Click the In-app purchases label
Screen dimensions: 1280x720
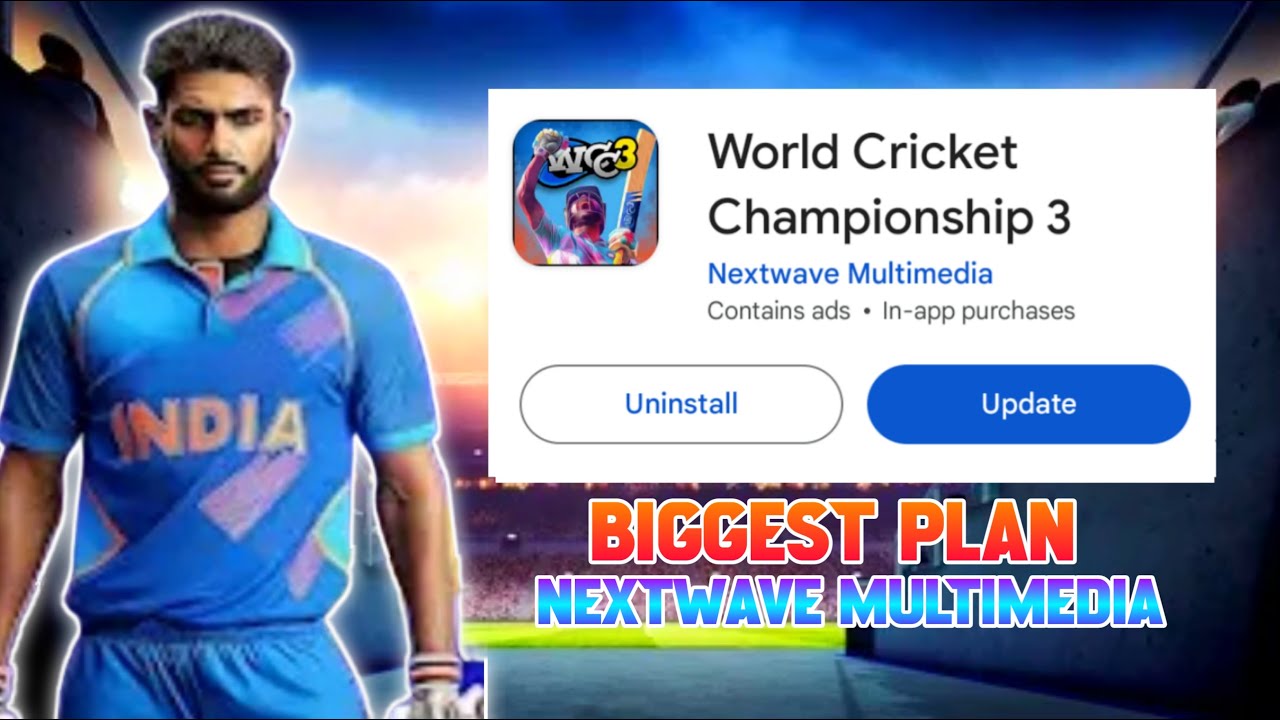point(978,311)
